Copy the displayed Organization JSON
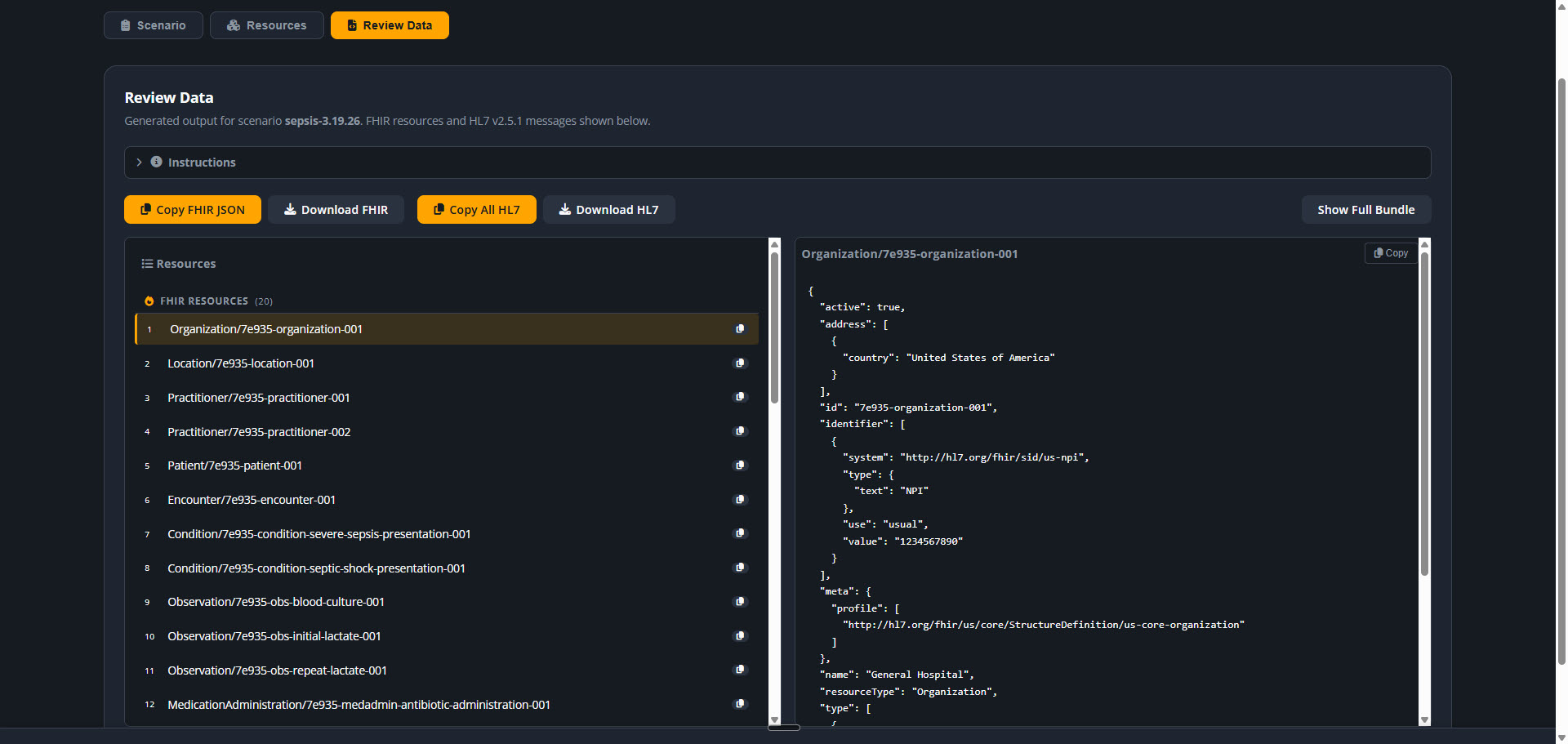The height and width of the screenshot is (744, 1568). coord(1391,253)
